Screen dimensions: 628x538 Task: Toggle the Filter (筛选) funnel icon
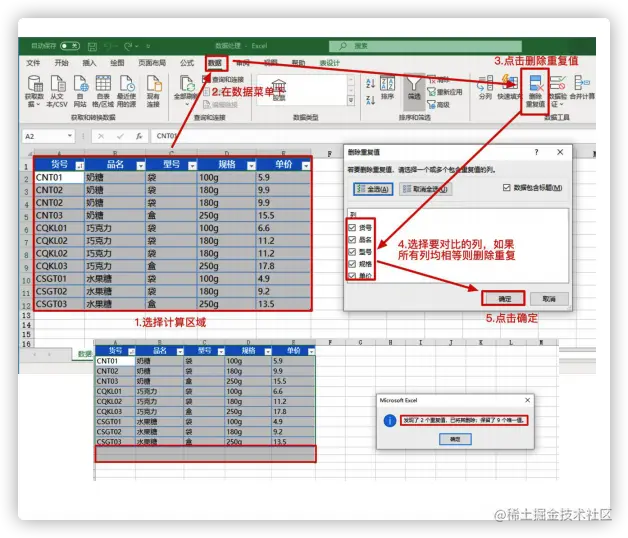414,84
